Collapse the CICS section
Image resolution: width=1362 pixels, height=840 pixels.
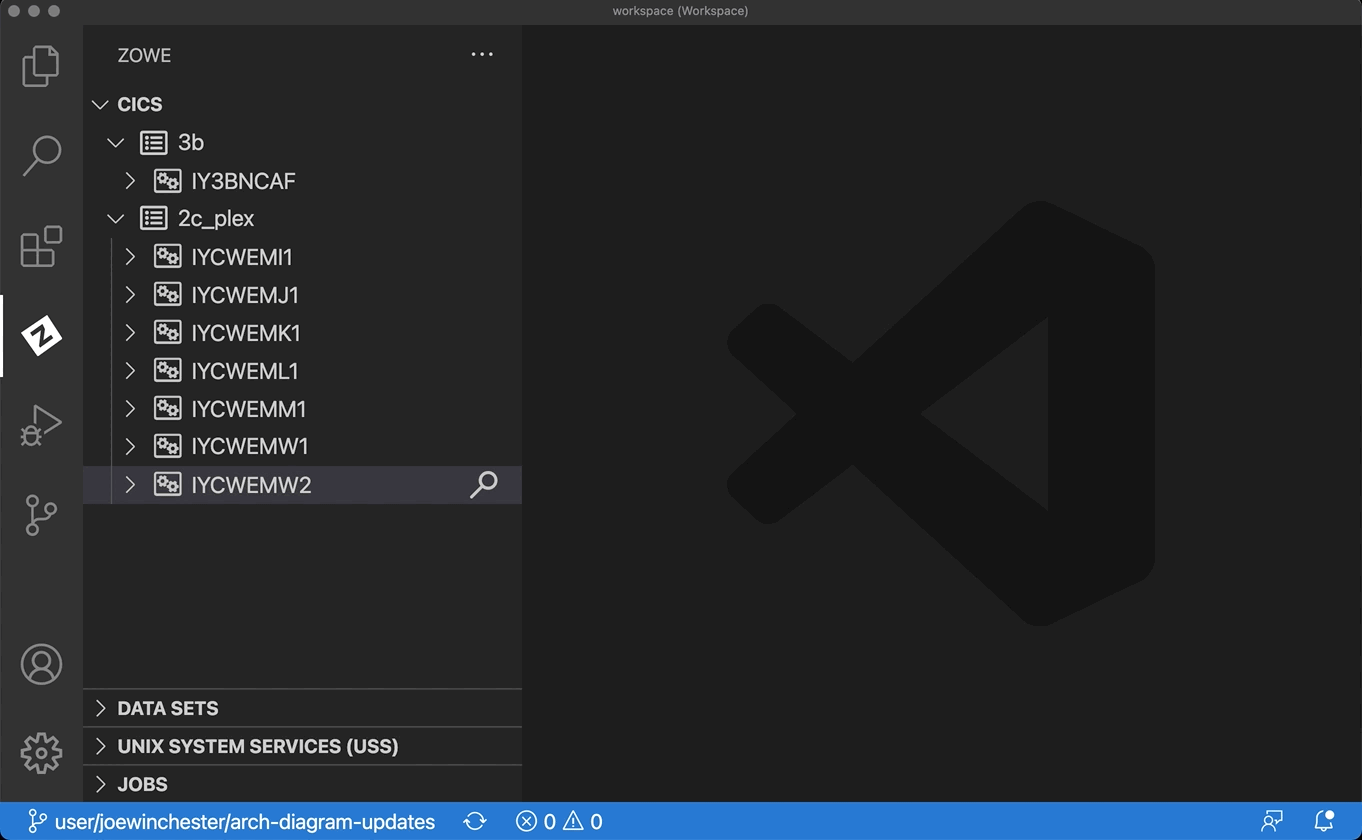click(x=100, y=104)
